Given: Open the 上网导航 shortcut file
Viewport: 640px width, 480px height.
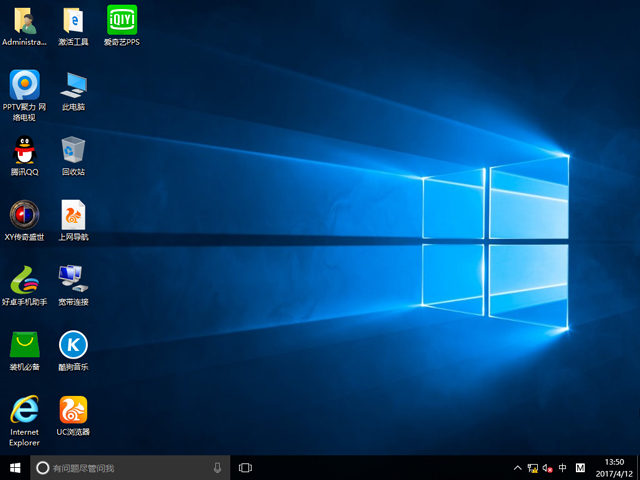Looking at the screenshot, I should click(73, 214).
